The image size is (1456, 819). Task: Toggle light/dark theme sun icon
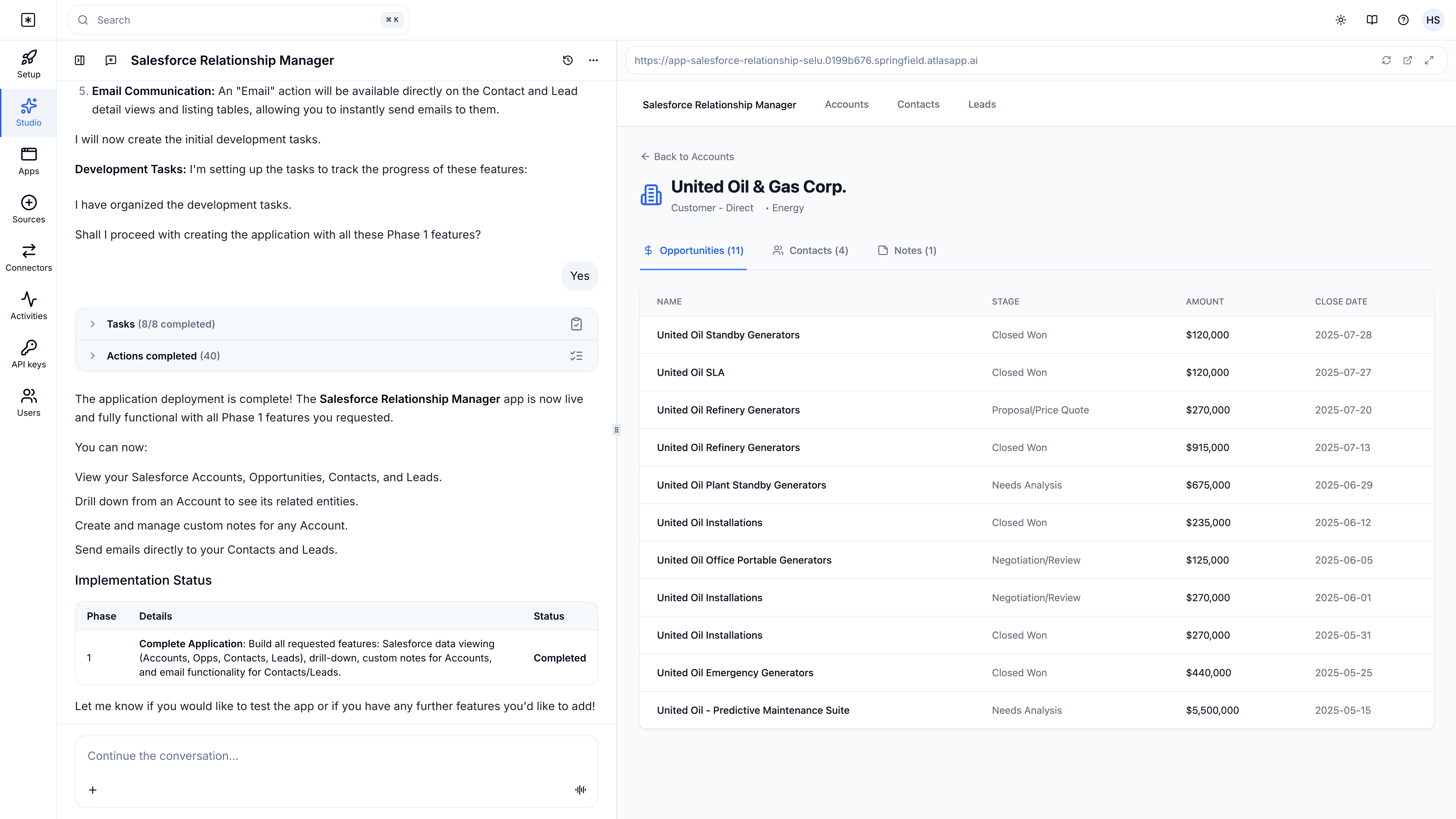[x=1341, y=20]
